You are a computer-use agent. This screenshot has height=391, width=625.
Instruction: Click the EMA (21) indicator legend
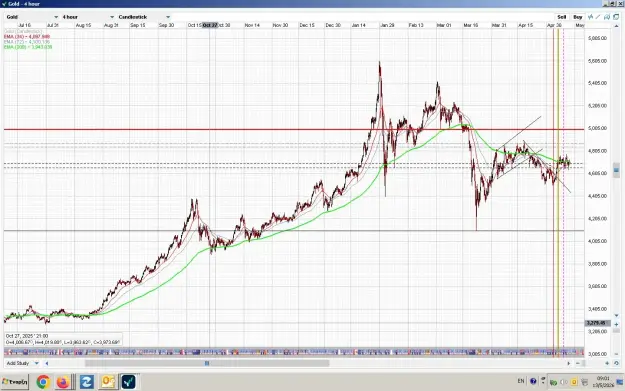[x=27, y=37]
